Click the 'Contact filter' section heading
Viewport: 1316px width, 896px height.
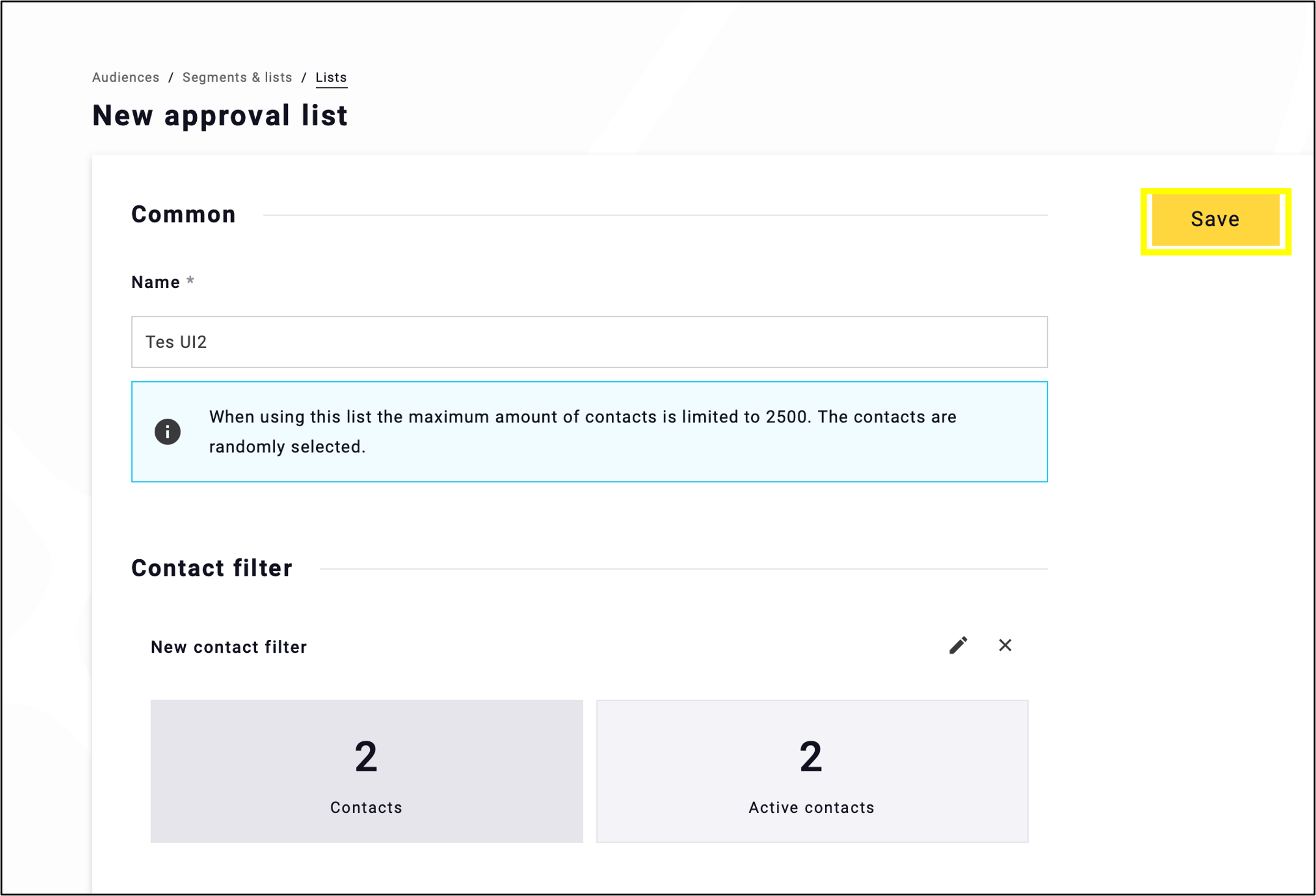[x=212, y=568]
